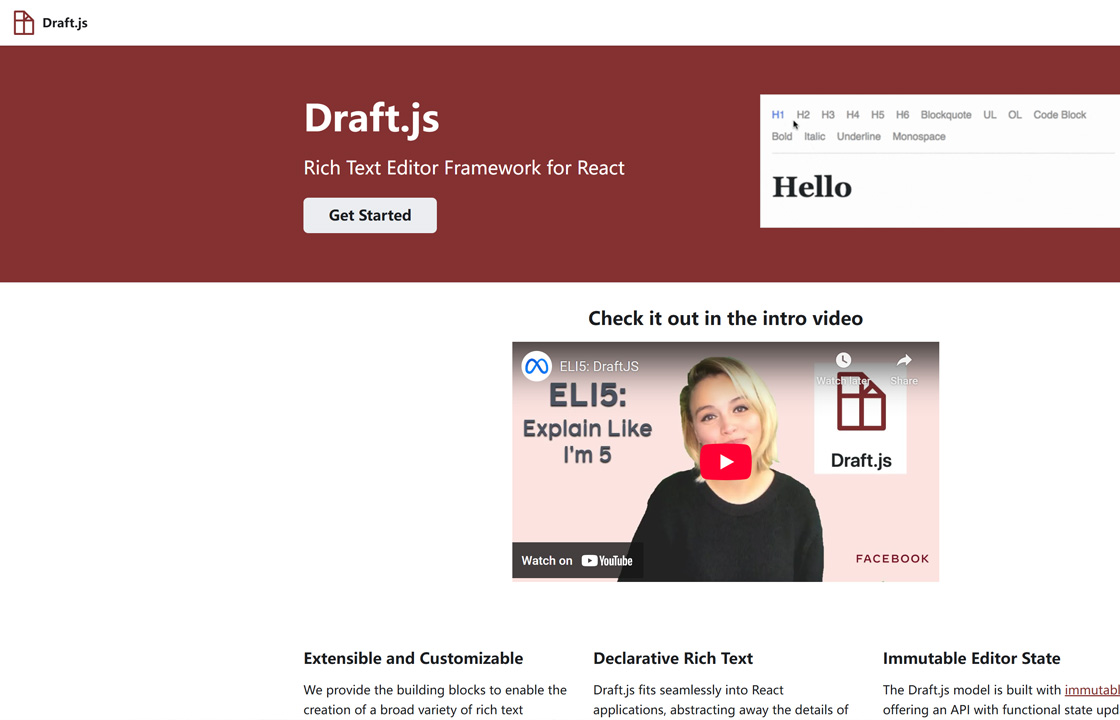Apply H6 heading style
Image resolution: width=1120 pixels, height=720 pixels.
click(903, 114)
